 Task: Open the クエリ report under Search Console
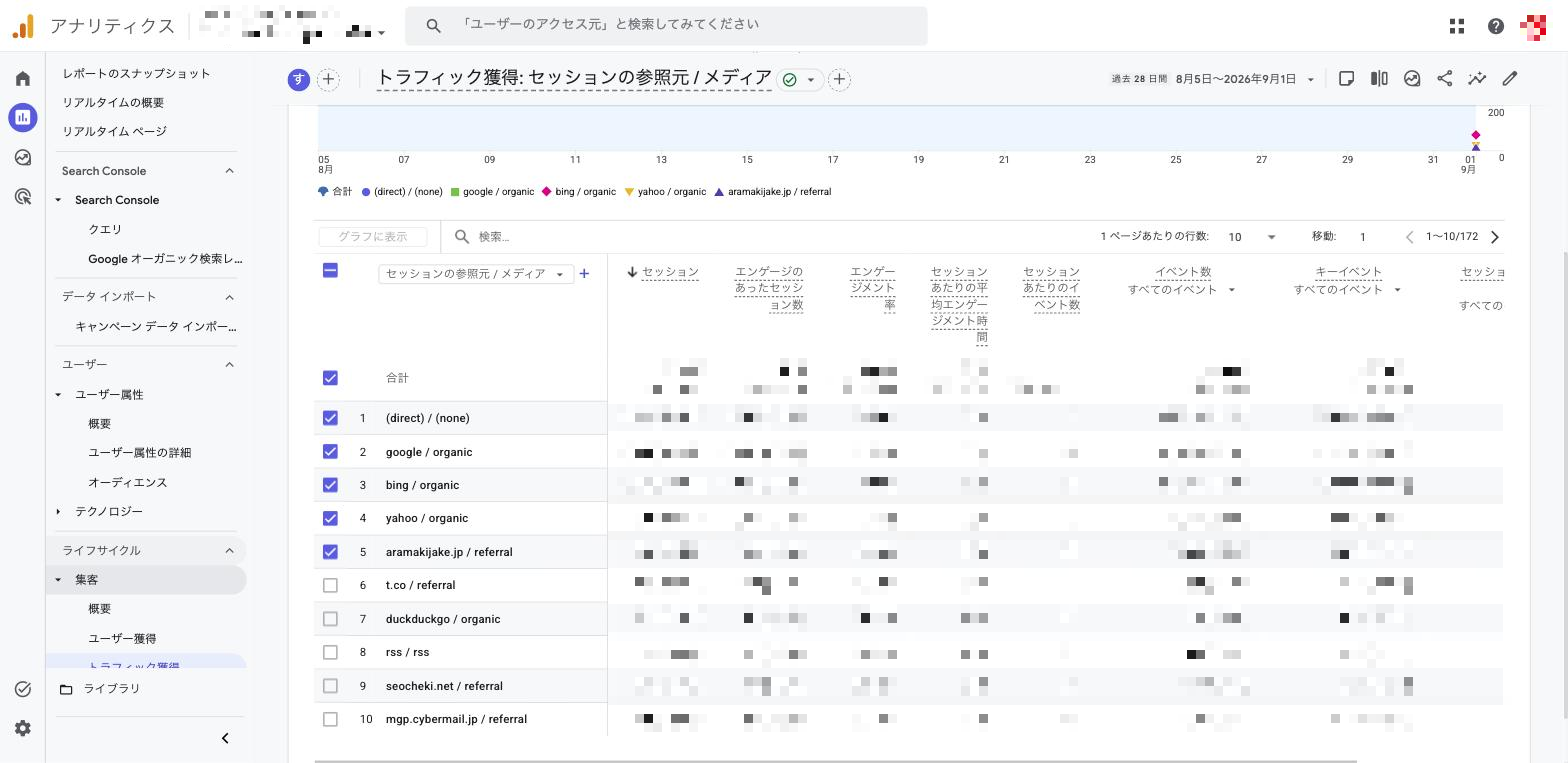pyautogui.click(x=105, y=230)
